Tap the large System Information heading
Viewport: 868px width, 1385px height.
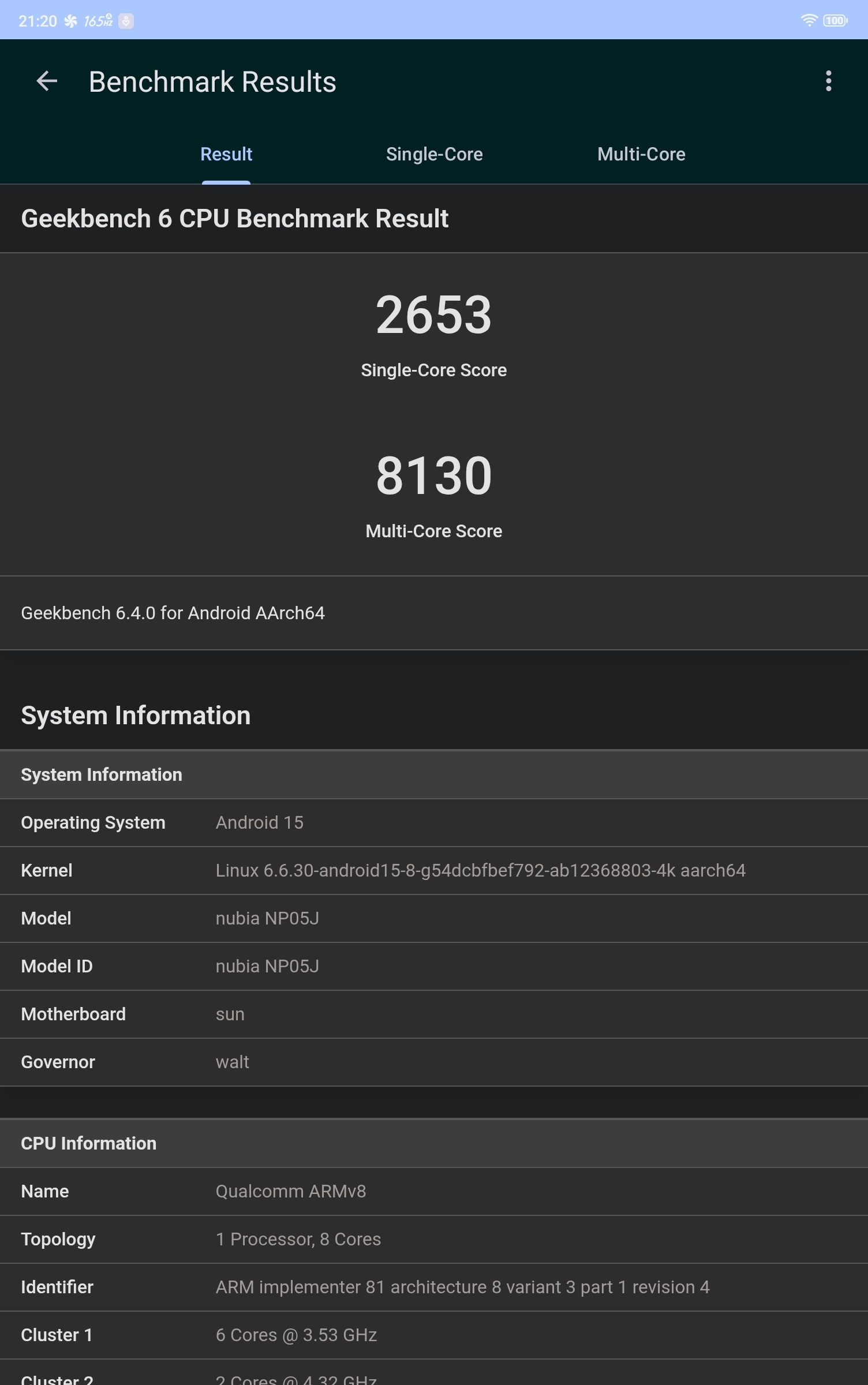tap(136, 716)
